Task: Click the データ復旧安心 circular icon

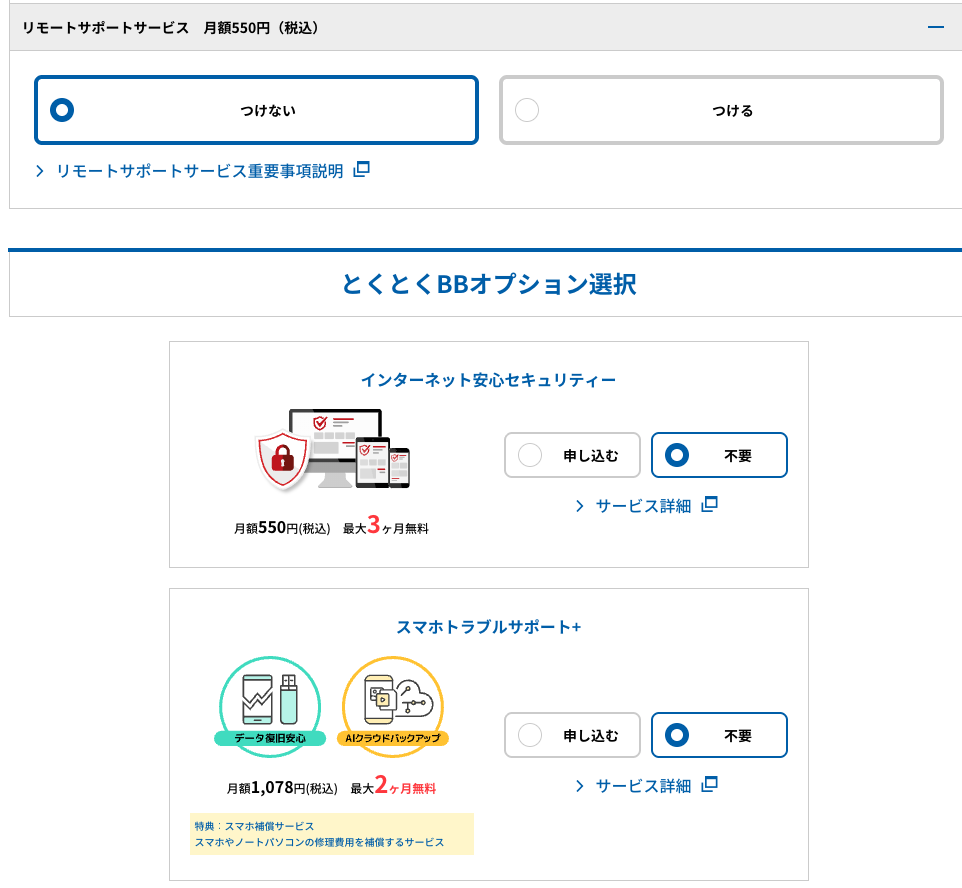Action: click(x=269, y=705)
